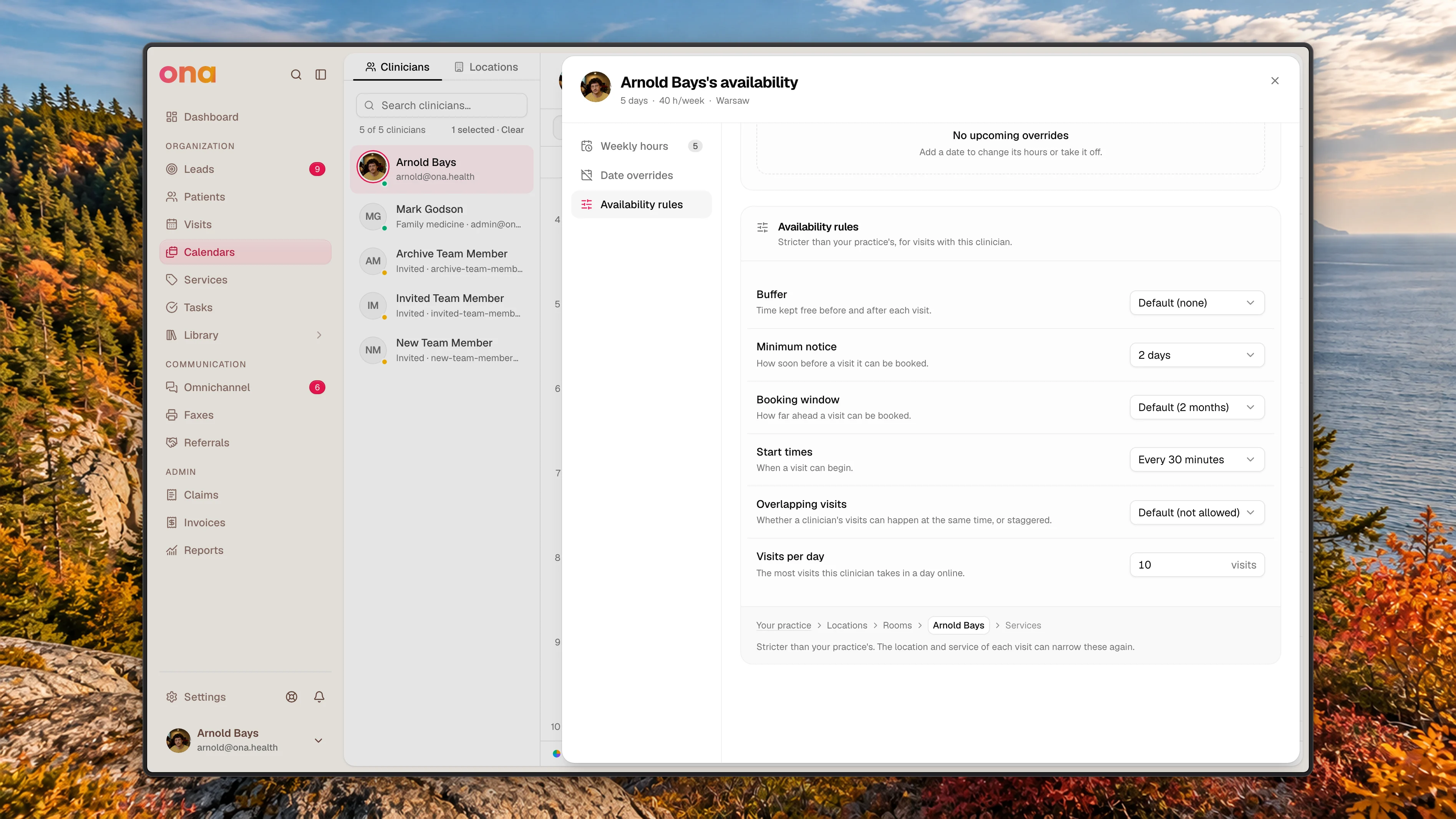Viewport: 1456px width, 819px height.
Task: Open the Booking window dropdown
Action: (x=1197, y=408)
